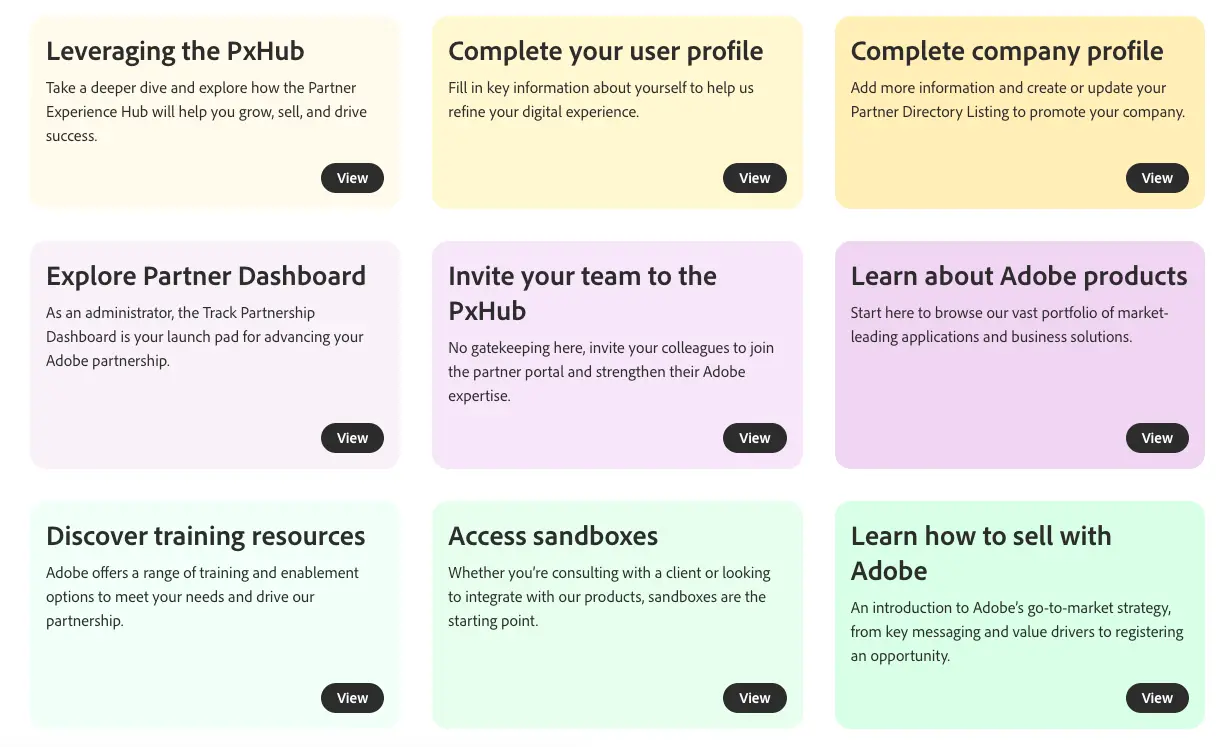
Task: Click the sandboxes description paragraph text
Action: point(608,597)
